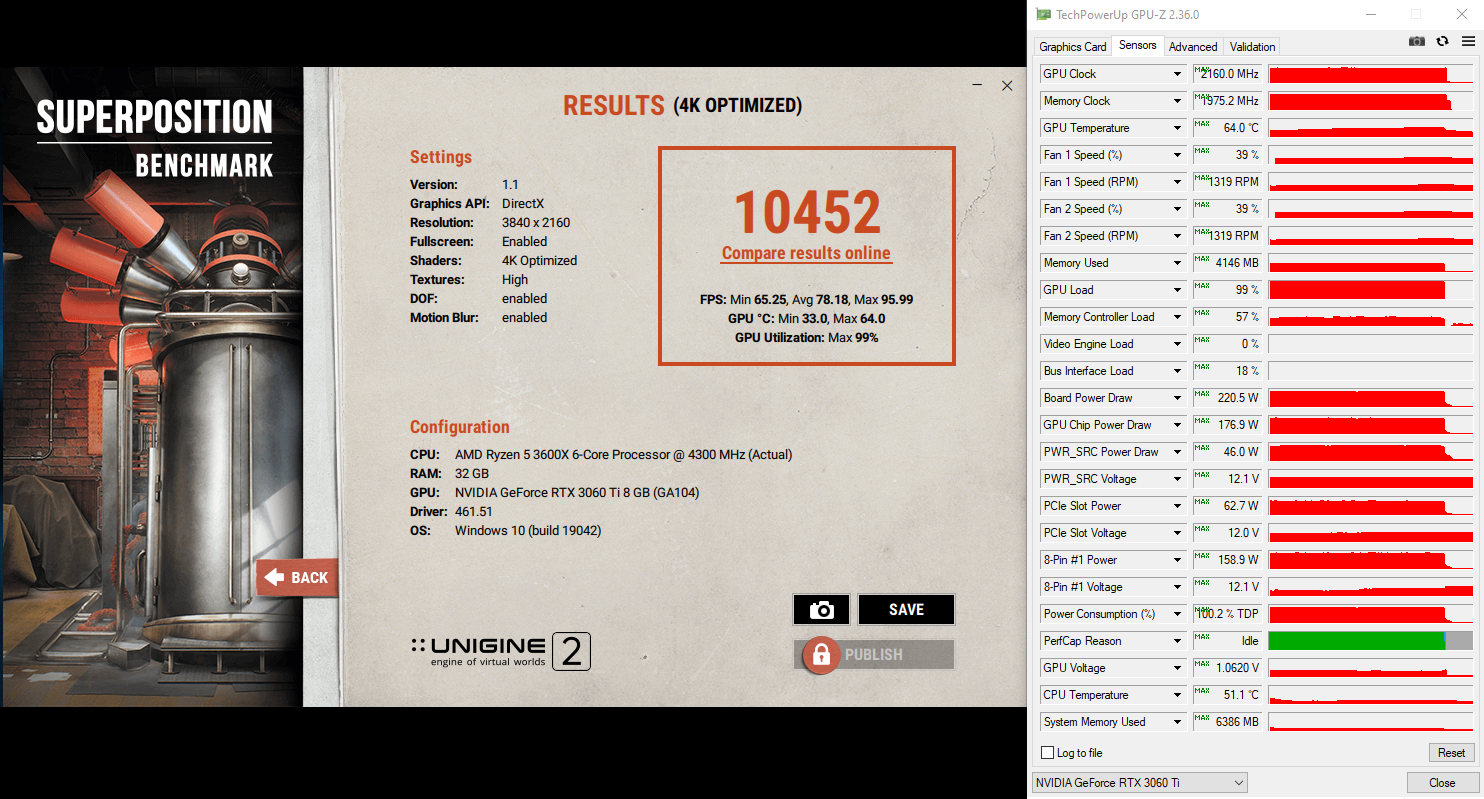
Task: Open the Video Engine Load dropdown
Action: (1177, 344)
